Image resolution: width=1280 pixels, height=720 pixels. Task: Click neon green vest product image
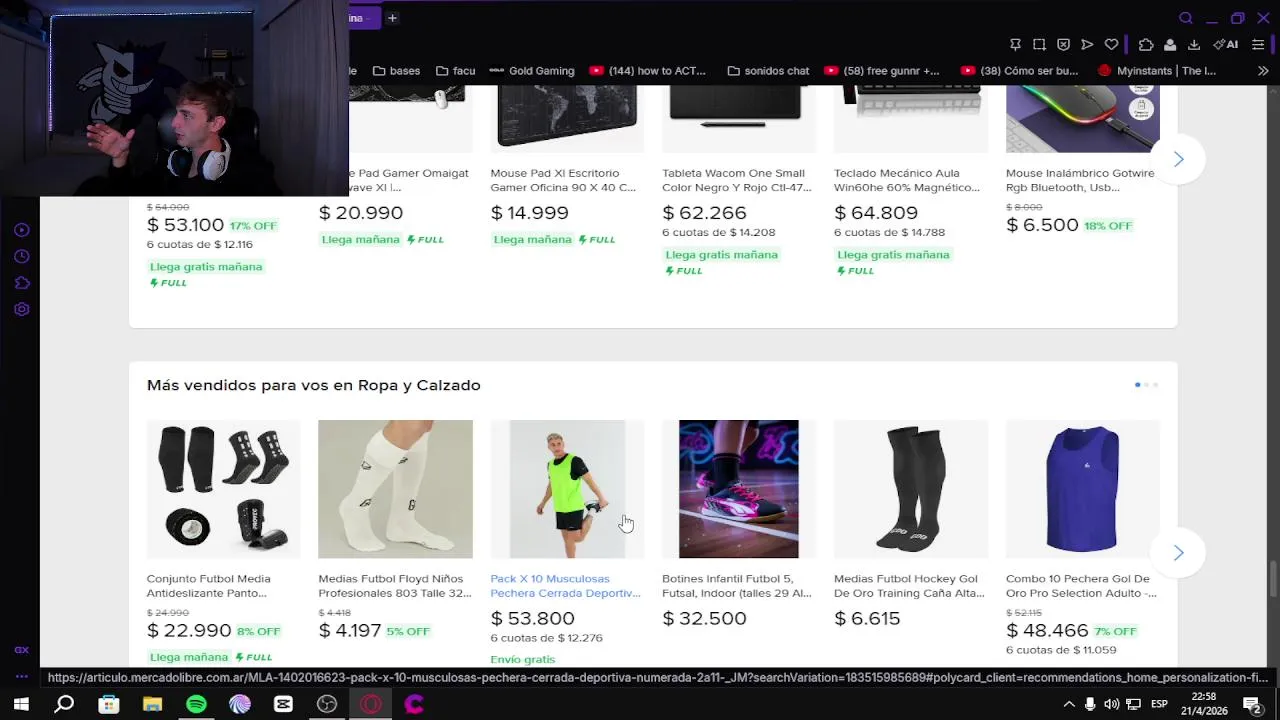pyautogui.click(x=567, y=489)
